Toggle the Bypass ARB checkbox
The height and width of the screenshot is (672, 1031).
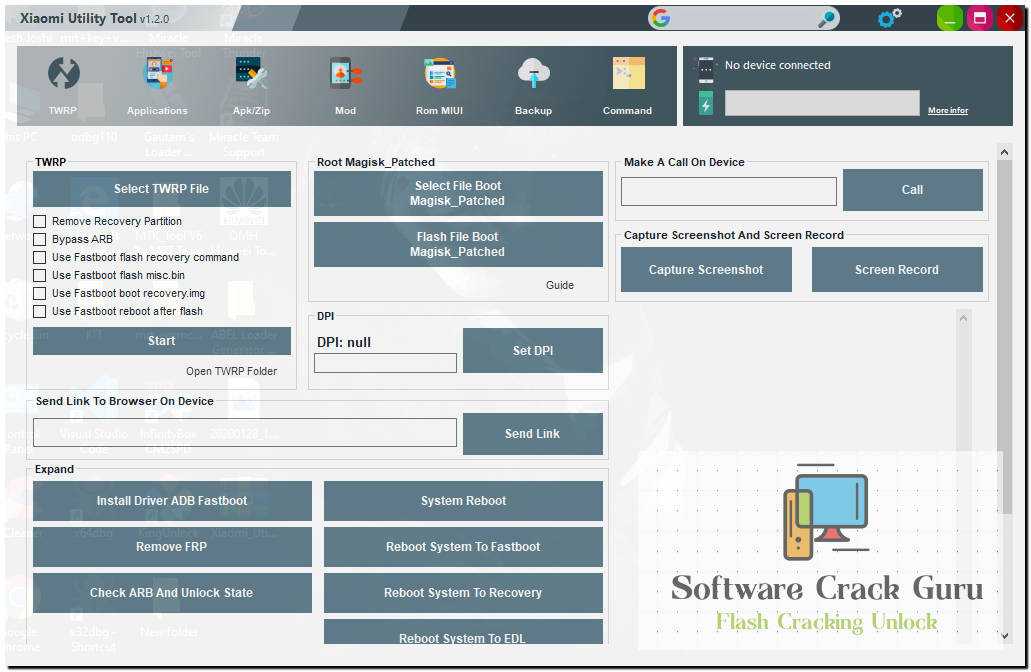point(39,239)
